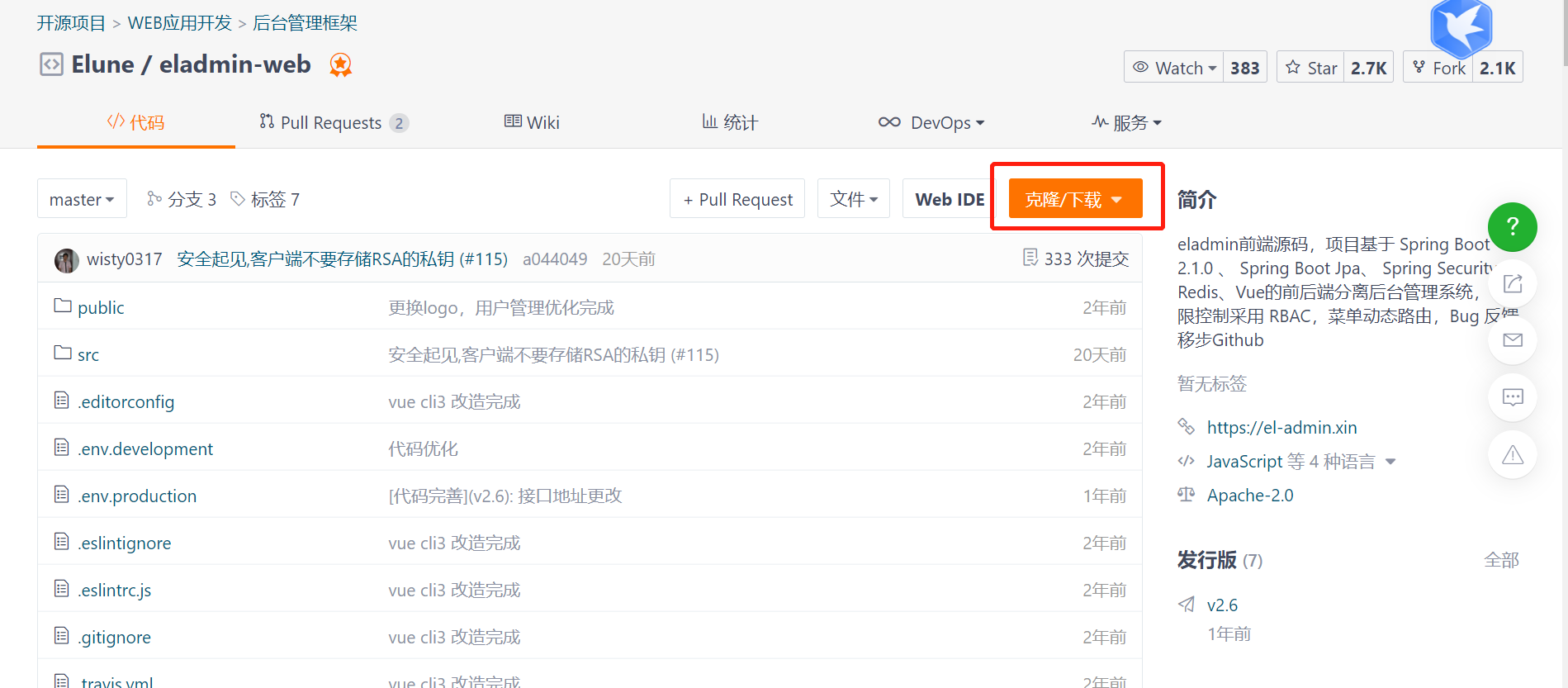
Task: Click the warning triangle report icon
Action: [1512, 454]
